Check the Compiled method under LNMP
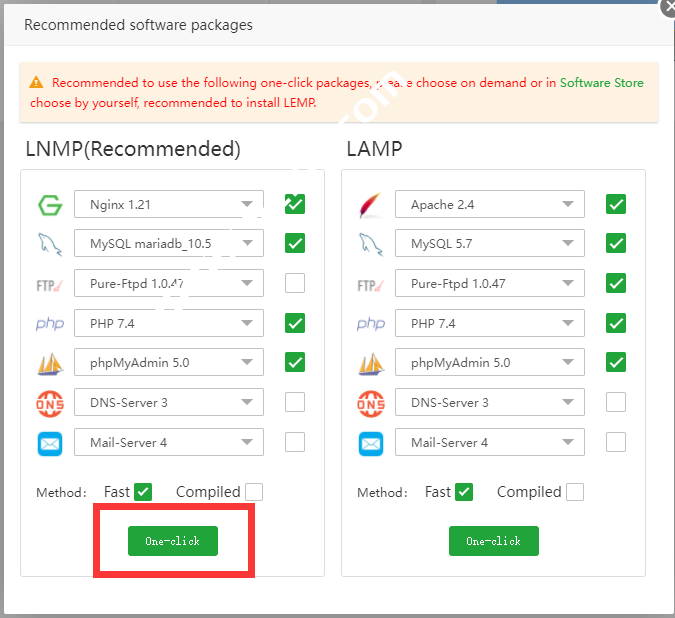Viewport: 675px width, 618px height. (x=254, y=492)
